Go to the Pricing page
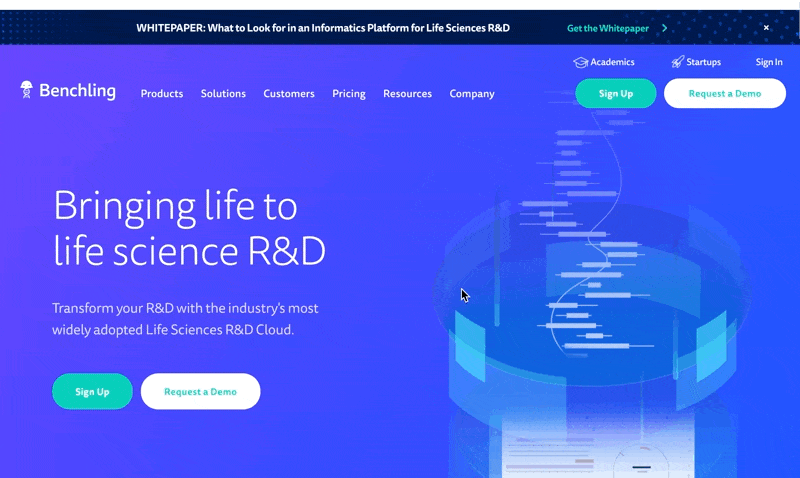The height and width of the screenshot is (478, 800). point(349,94)
